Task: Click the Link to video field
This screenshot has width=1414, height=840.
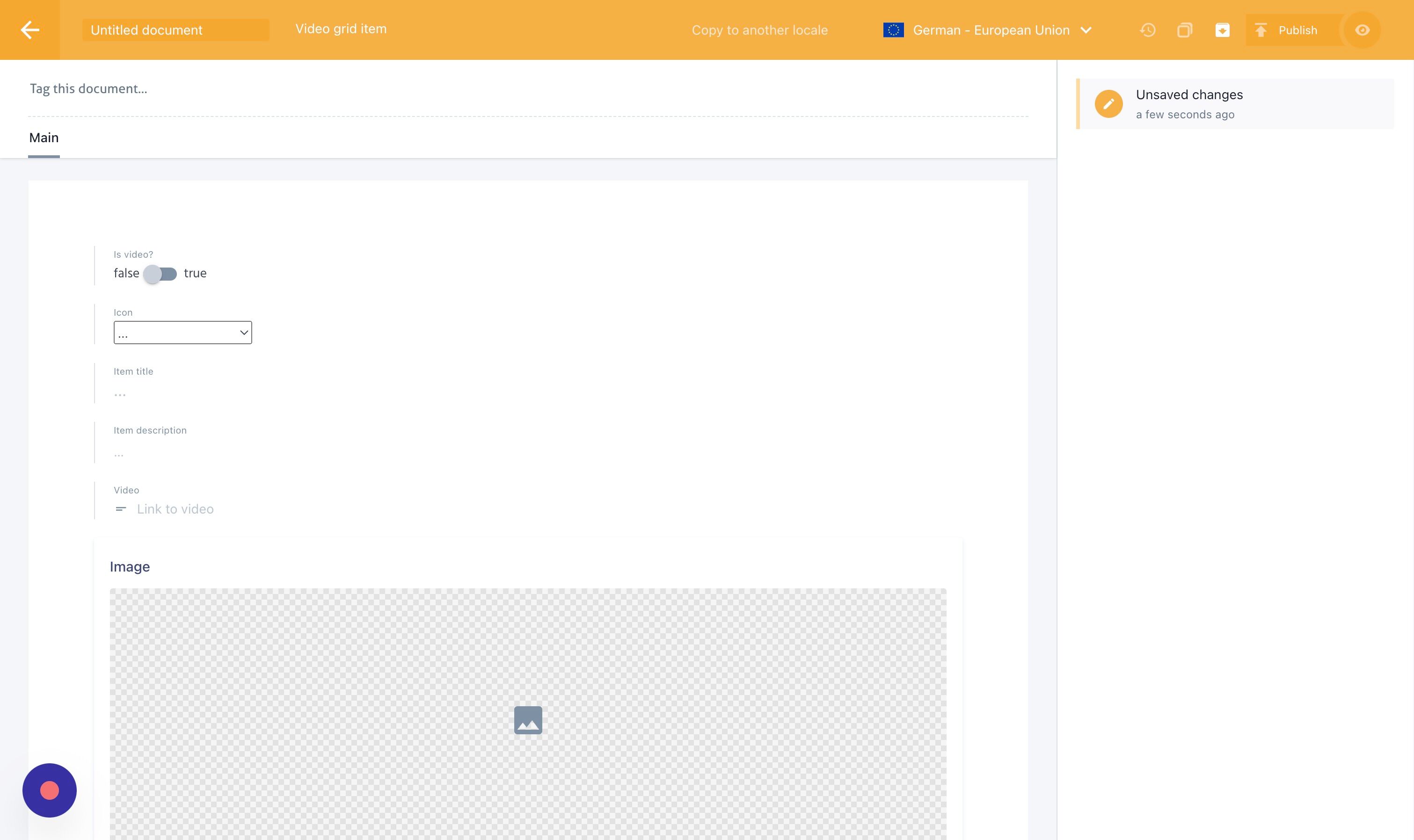Action: [x=175, y=509]
